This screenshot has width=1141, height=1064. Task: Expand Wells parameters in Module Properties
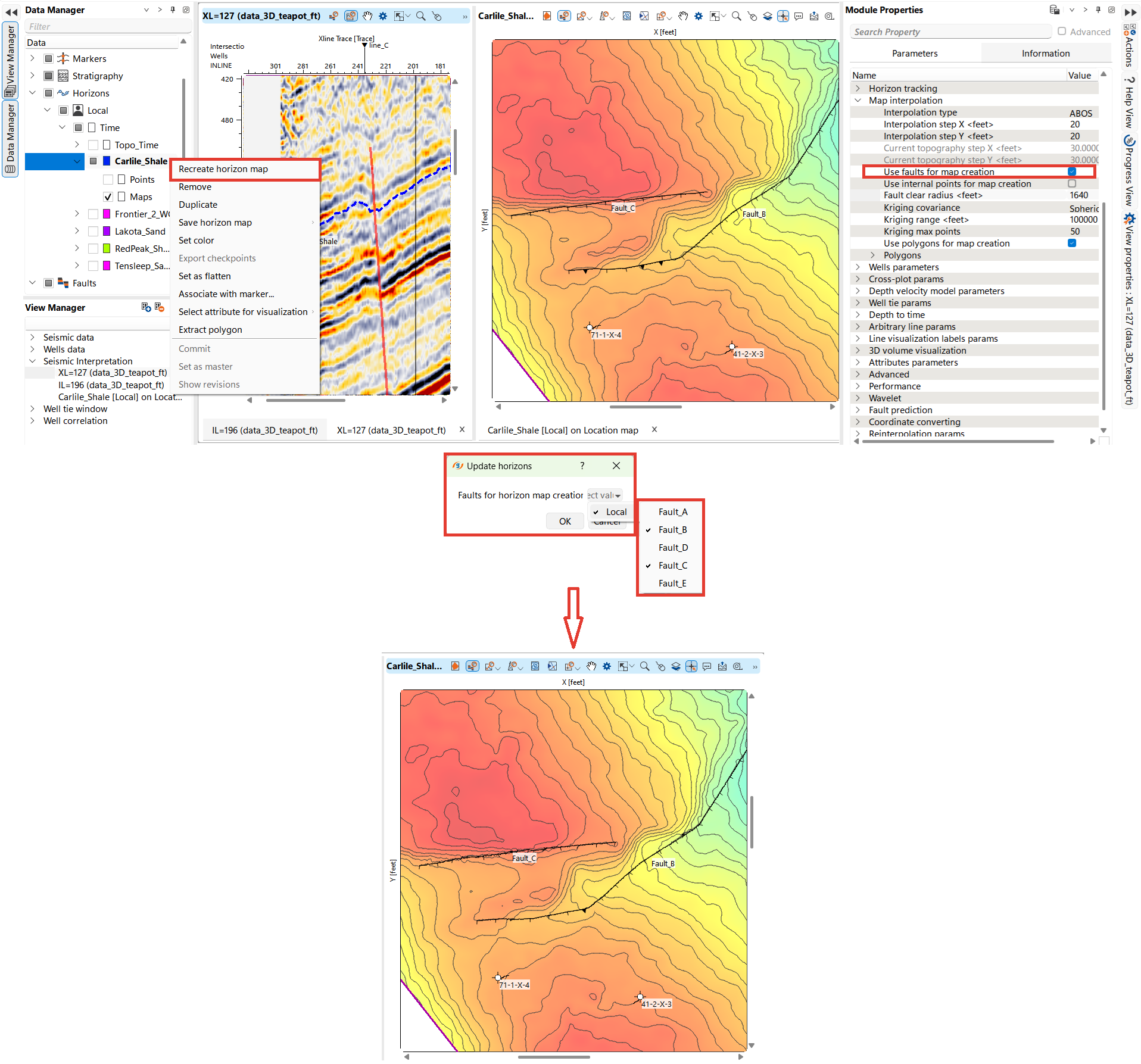pyautogui.click(x=859, y=267)
